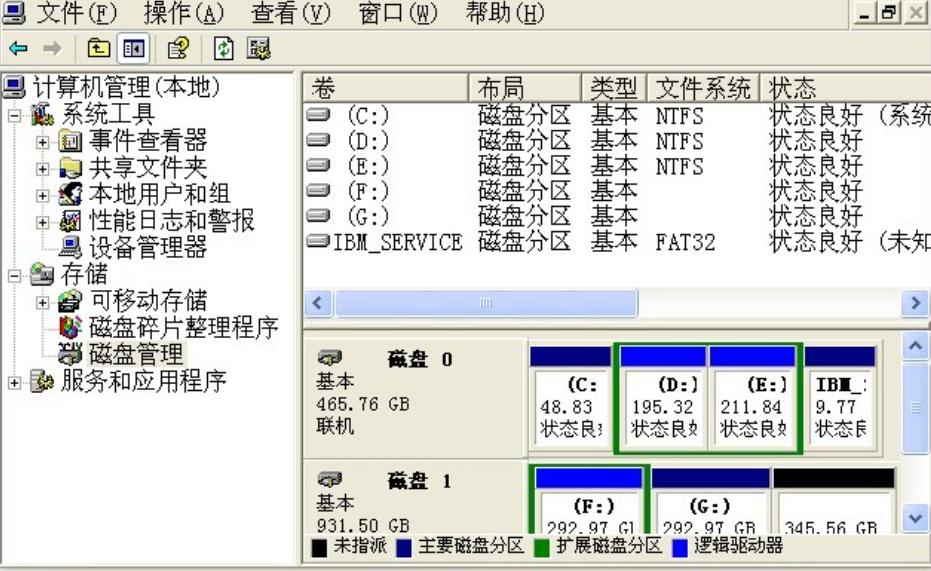Click the 本地用户和组 tree icon

pyautogui.click(x=71, y=194)
